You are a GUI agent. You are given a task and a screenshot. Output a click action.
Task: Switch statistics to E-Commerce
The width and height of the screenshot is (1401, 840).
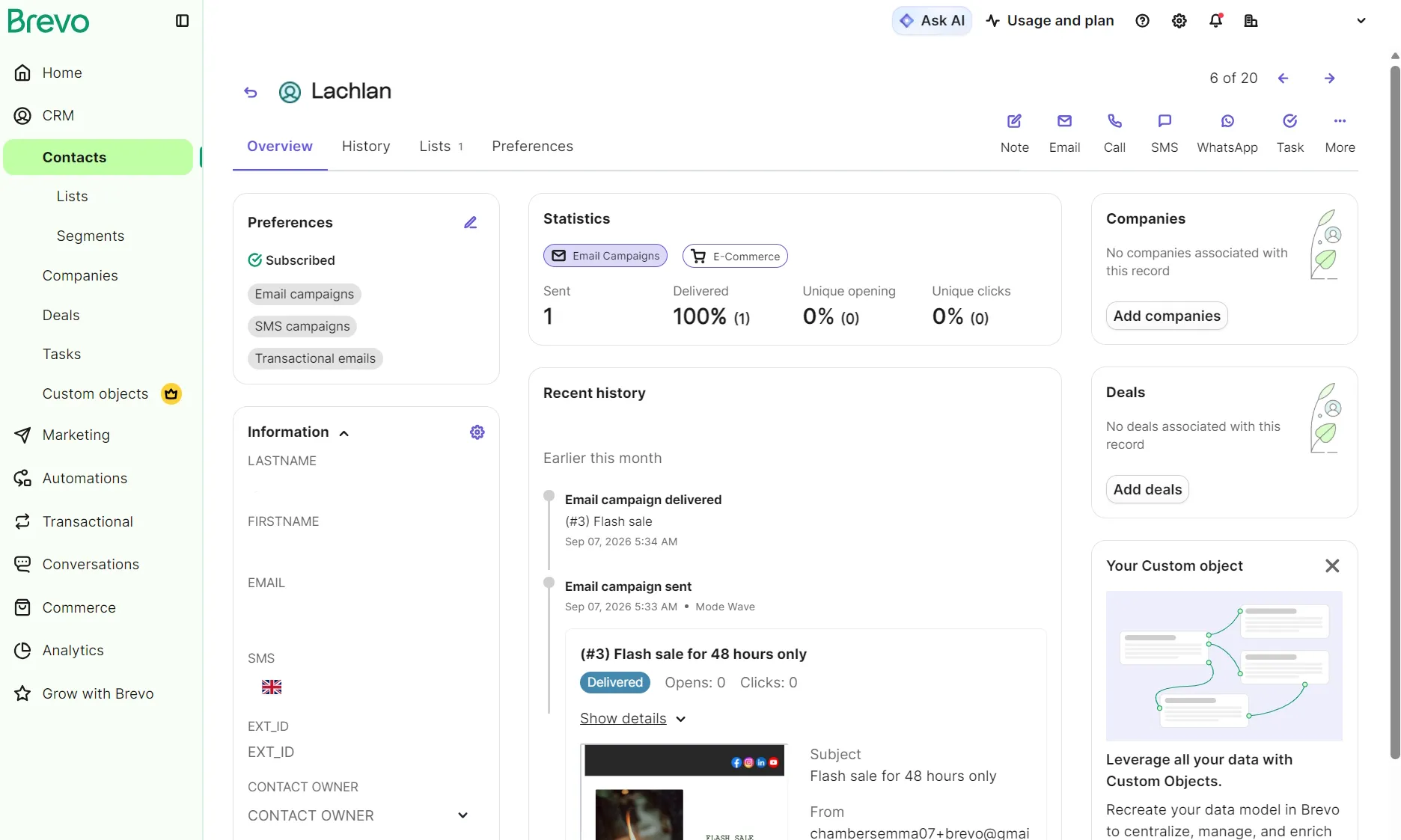click(735, 256)
